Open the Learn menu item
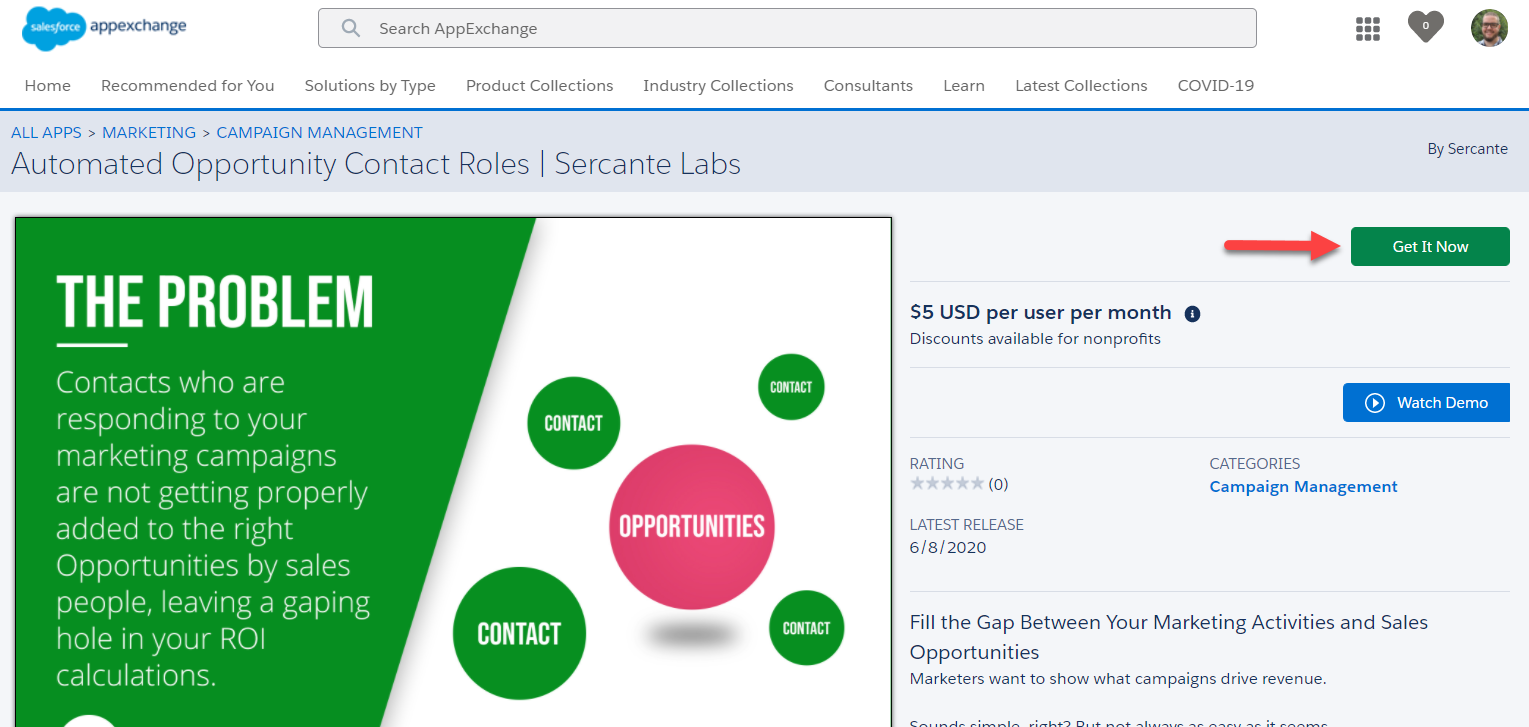 pos(964,86)
